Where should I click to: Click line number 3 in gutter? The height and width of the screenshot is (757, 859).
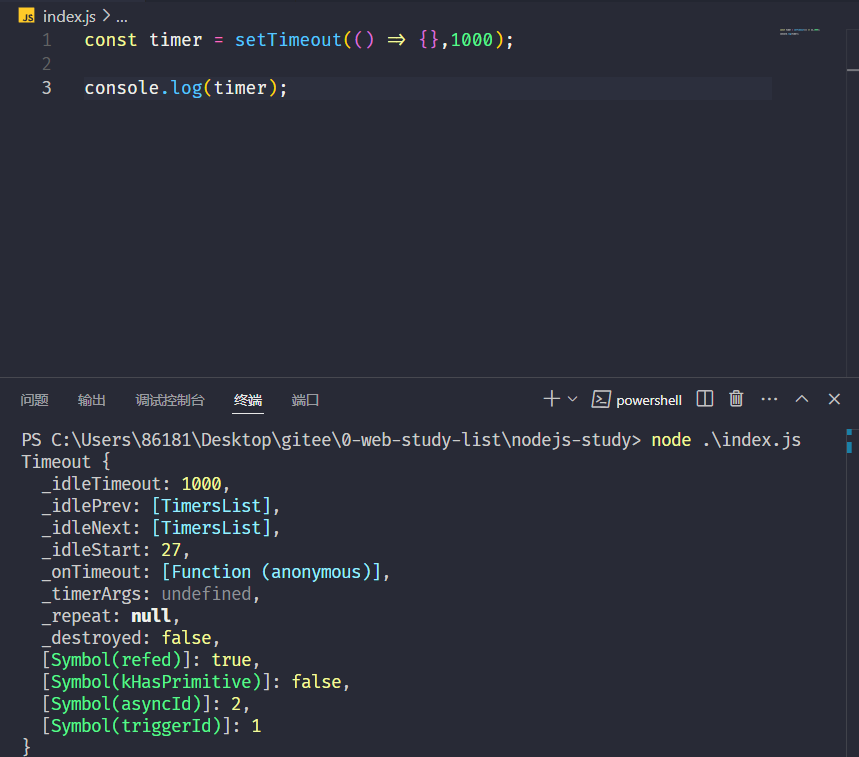pos(47,88)
